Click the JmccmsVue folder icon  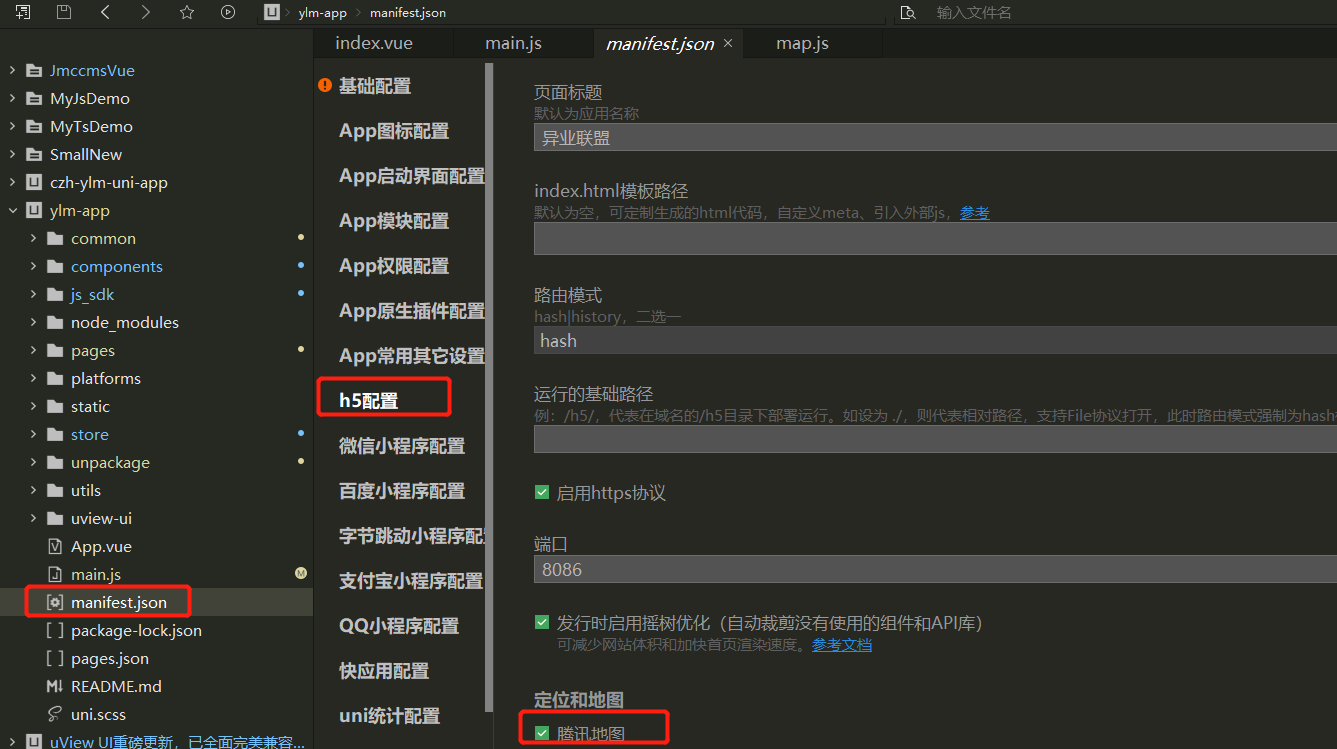[34, 70]
